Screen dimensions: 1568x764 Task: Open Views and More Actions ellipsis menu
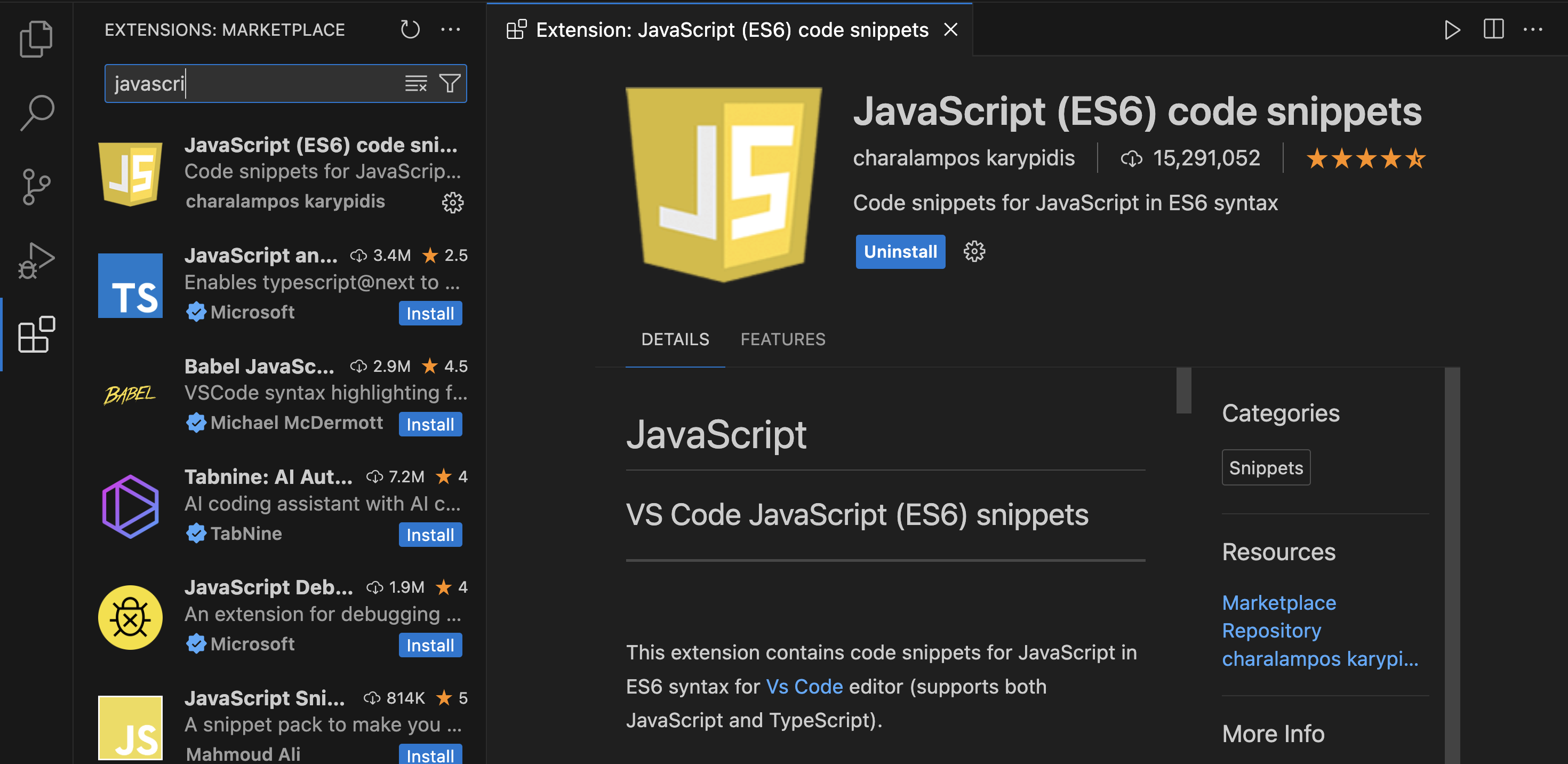(x=451, y=29)
